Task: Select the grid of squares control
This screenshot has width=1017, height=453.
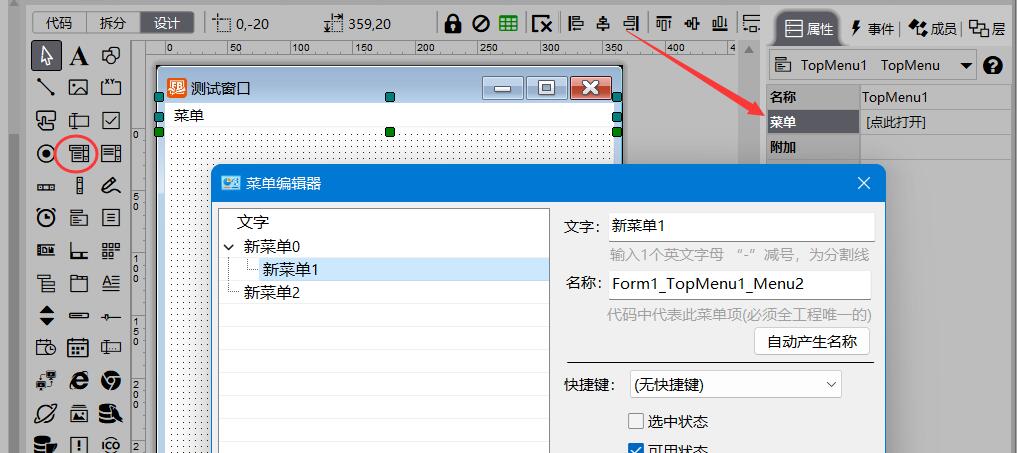Action: coord(111,251)
